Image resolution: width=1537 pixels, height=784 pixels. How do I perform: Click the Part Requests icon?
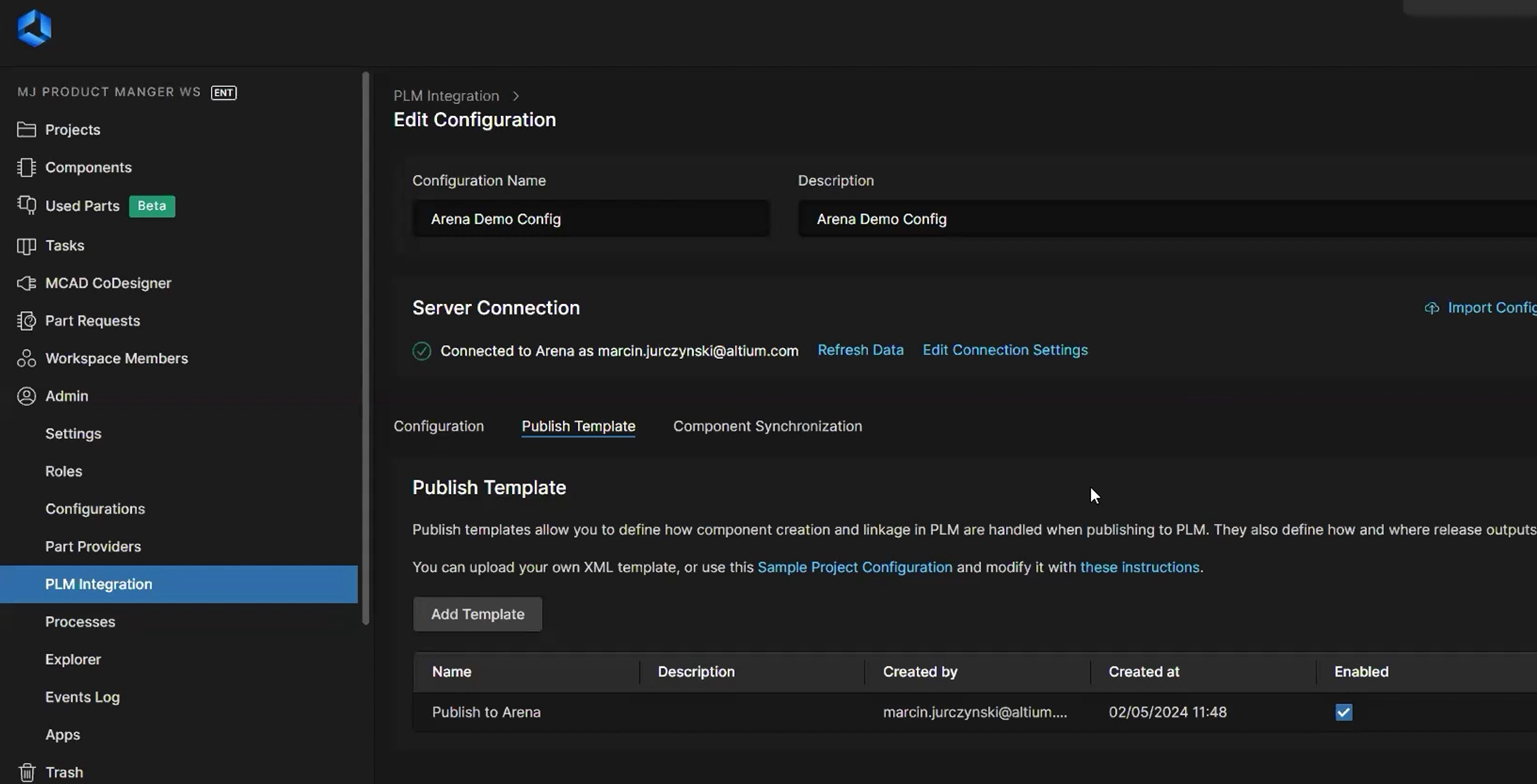point(27,321)
